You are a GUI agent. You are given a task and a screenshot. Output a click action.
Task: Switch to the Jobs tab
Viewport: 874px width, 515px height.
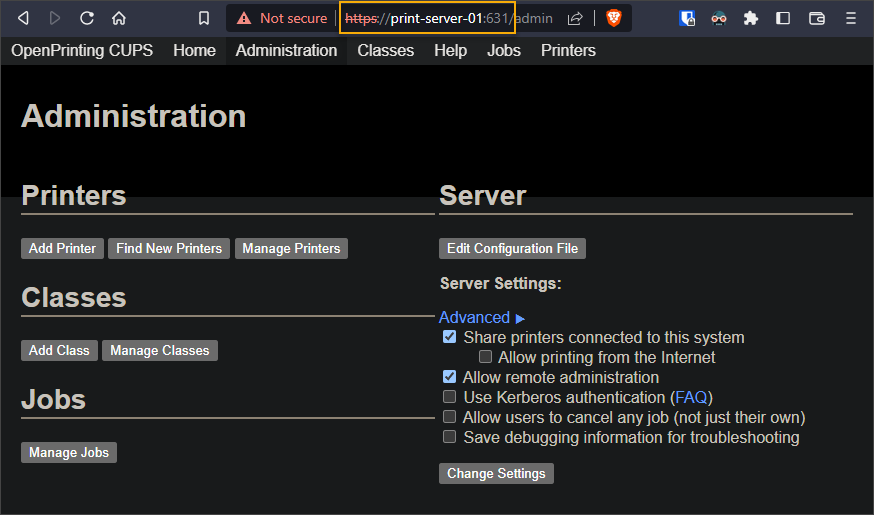click(x=504, y=50)
